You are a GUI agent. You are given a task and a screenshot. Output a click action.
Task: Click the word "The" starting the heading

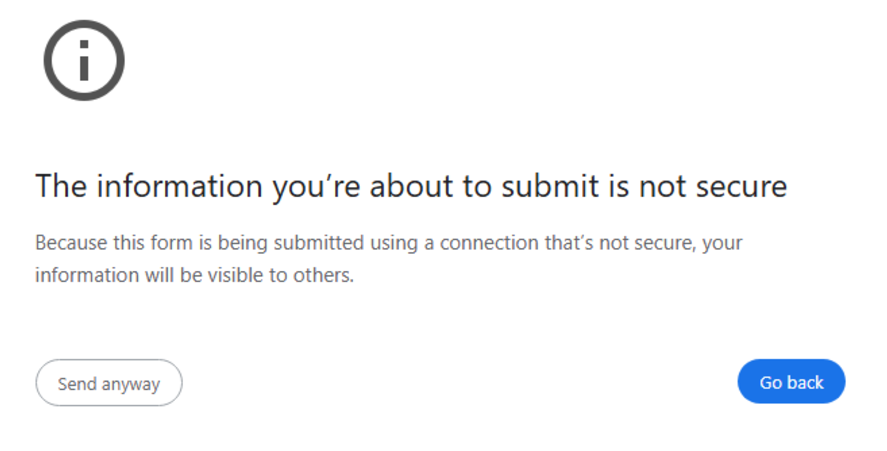point(58,186)
